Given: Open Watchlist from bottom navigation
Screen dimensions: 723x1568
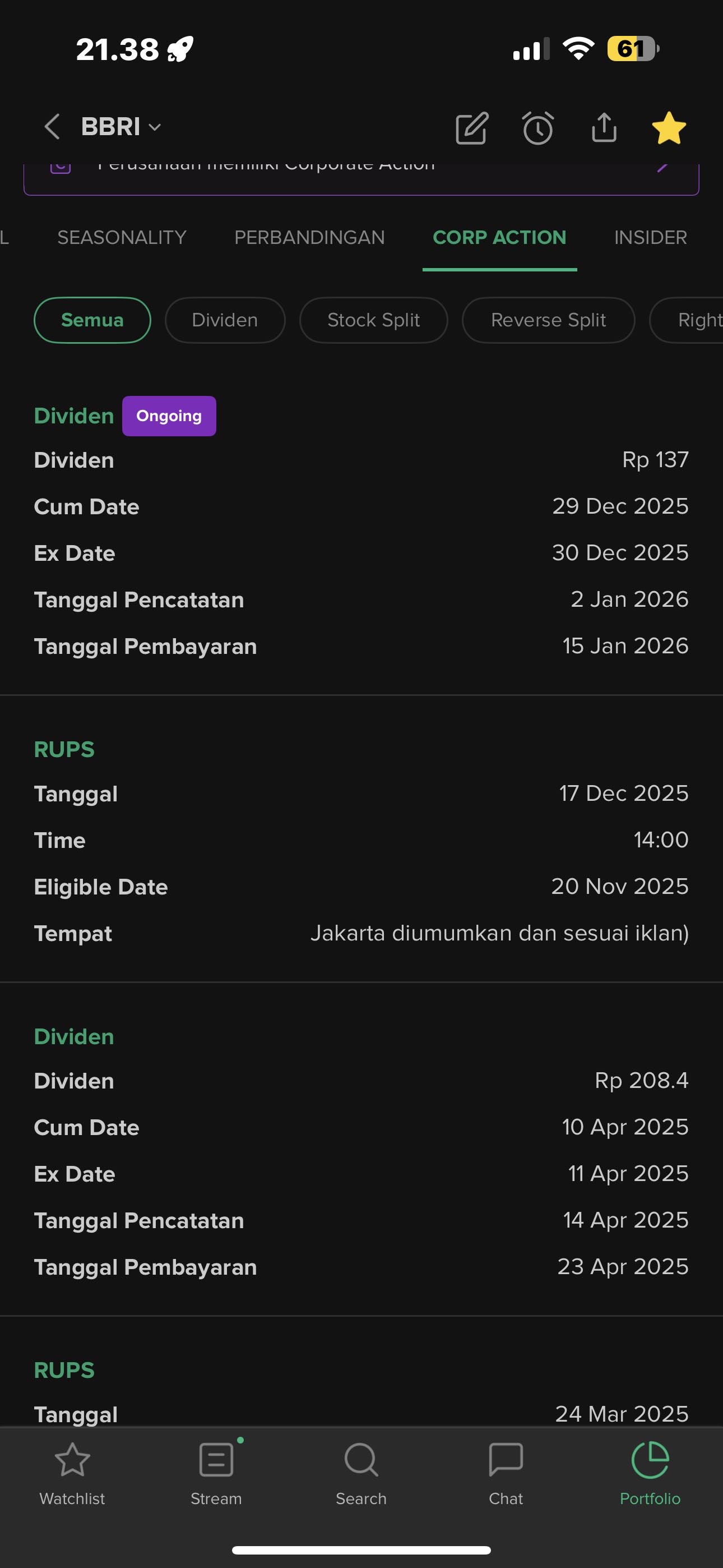Looking at the screenshot, I should 72,1470.
